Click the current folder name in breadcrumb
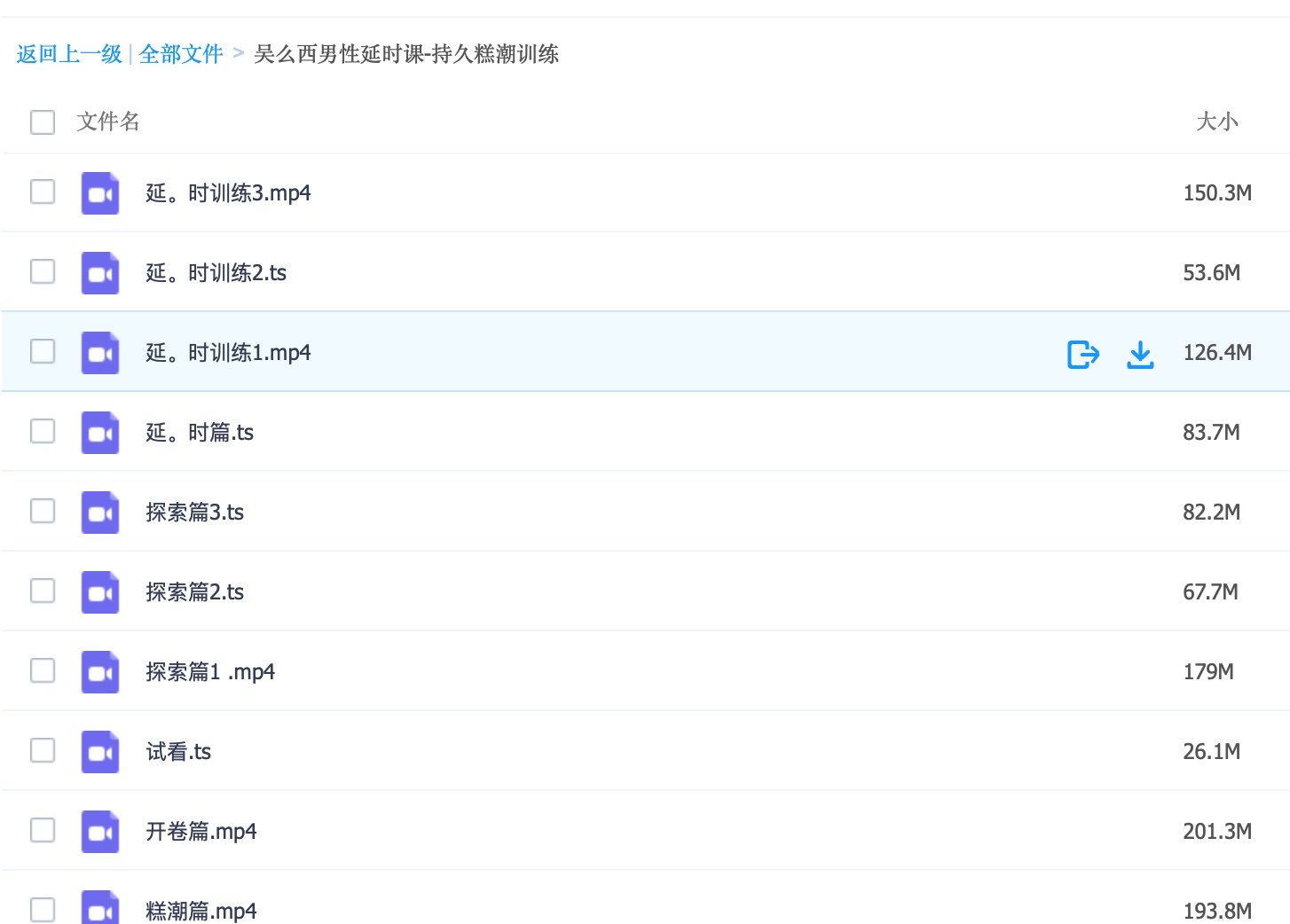This screenshot has height=924, width=1290. [406, 54]
